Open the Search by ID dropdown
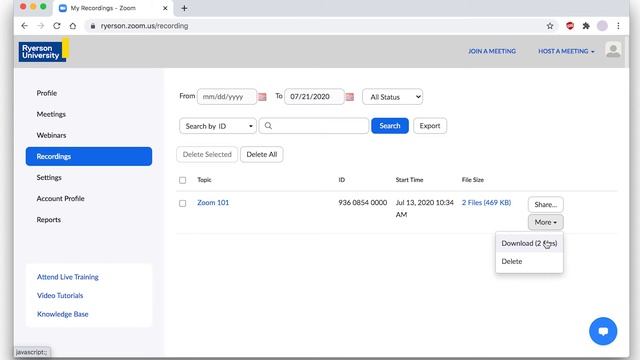 click(218, 126)
